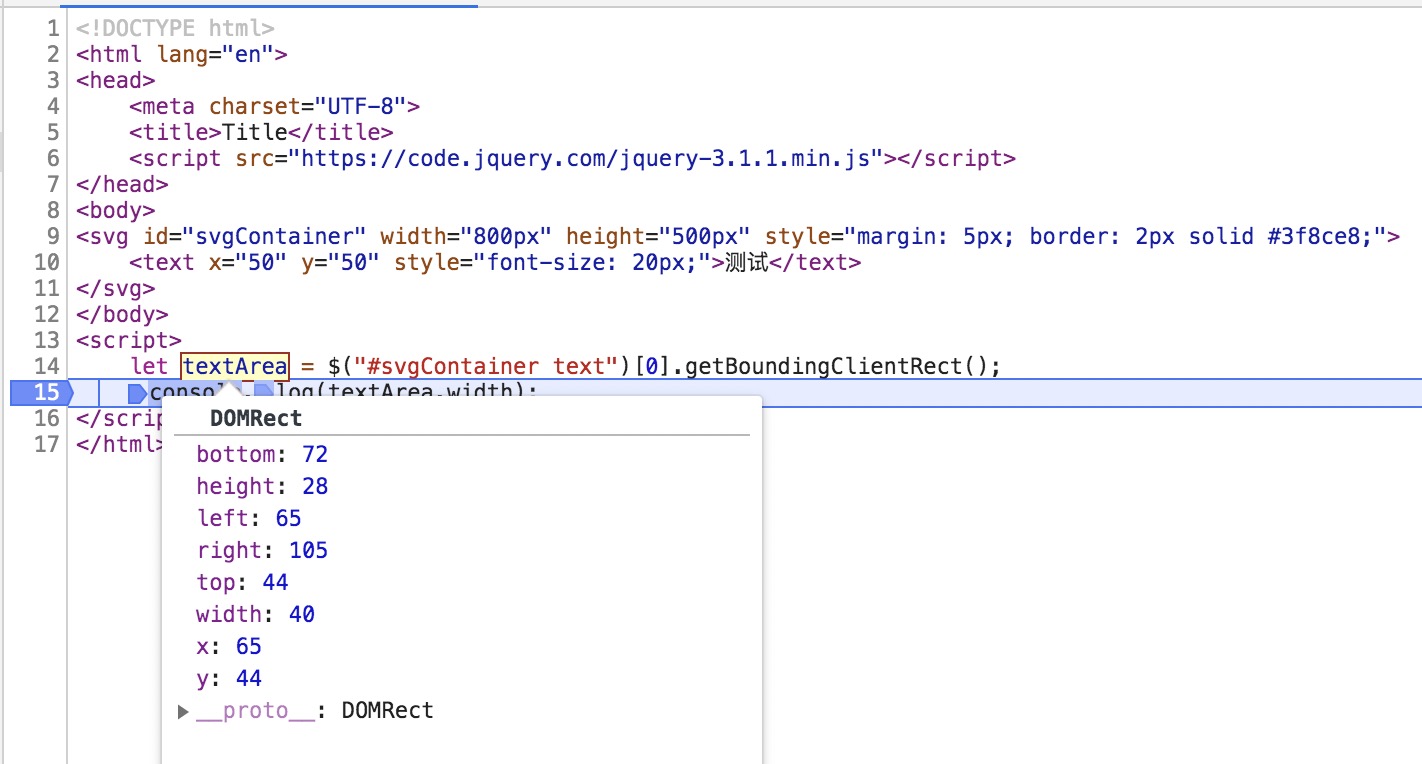This screenshot has height=764, width=1422.
Task: Select the left: 65 property row
Action: [x=249, y=518]
